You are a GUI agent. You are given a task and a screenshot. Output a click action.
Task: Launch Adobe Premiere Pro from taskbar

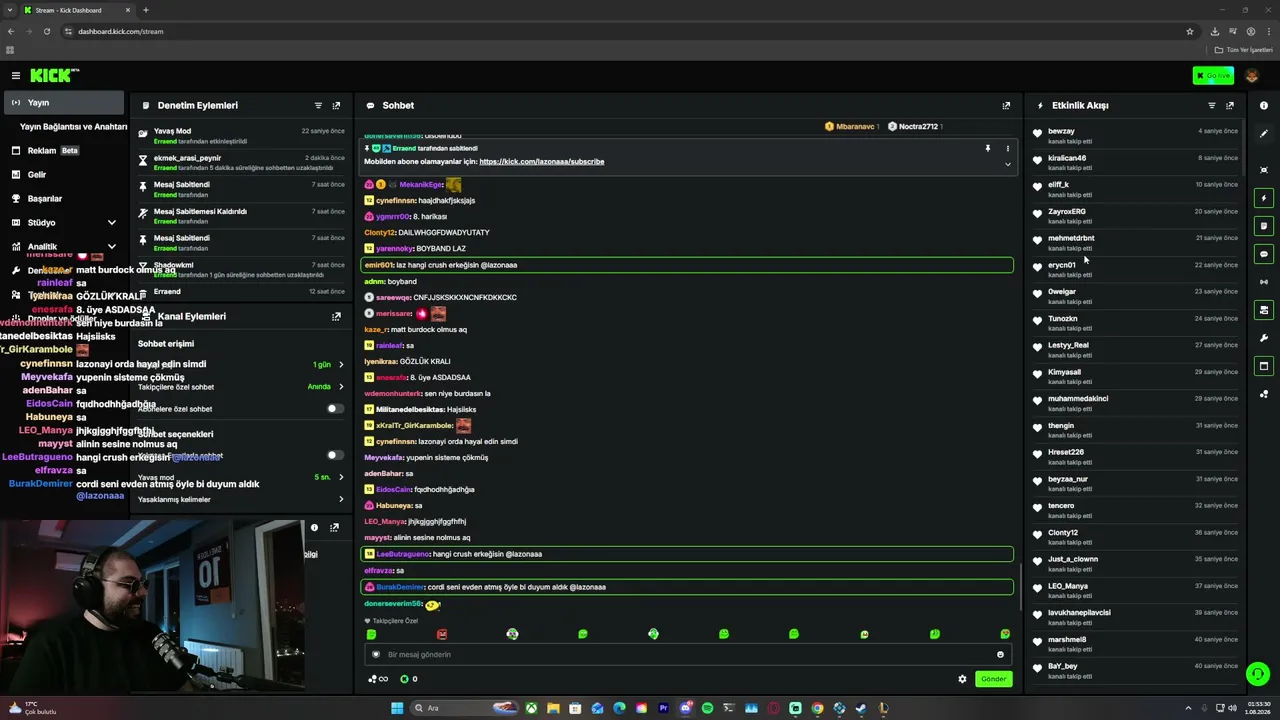(x=663, y=708)
